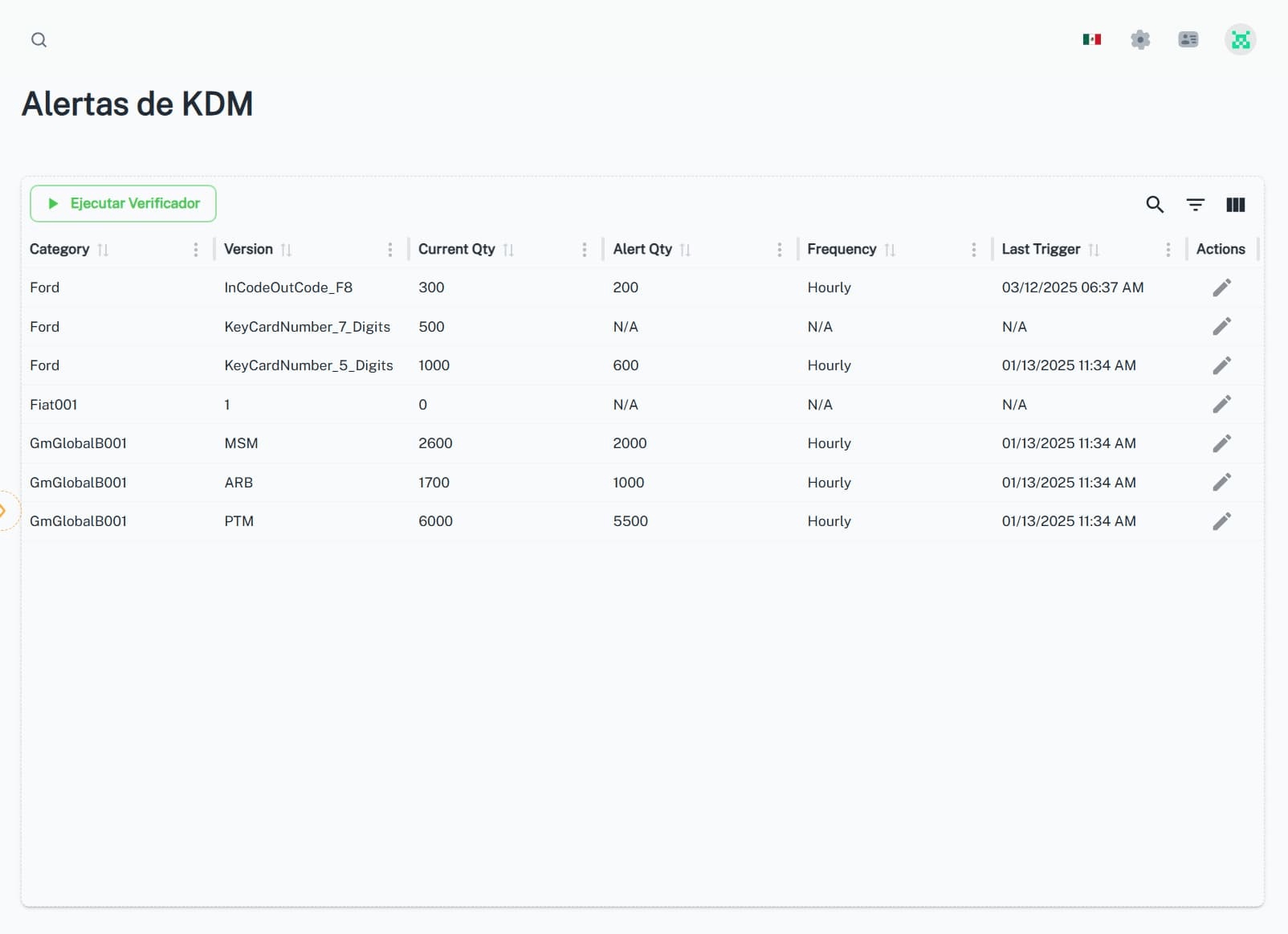Toggle sorting on the Category column
The width and height of the screenshot is (1288, 934).
[x=104, y=250]
